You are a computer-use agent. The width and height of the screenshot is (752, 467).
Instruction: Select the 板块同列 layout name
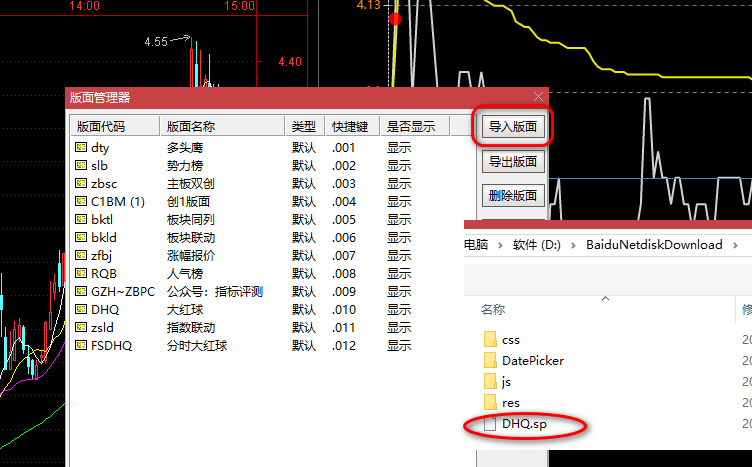pos(191,219)
